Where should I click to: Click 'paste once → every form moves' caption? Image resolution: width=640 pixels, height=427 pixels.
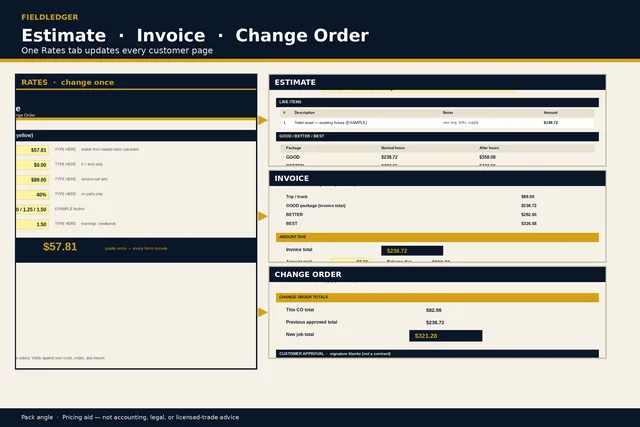click(136, 248)
